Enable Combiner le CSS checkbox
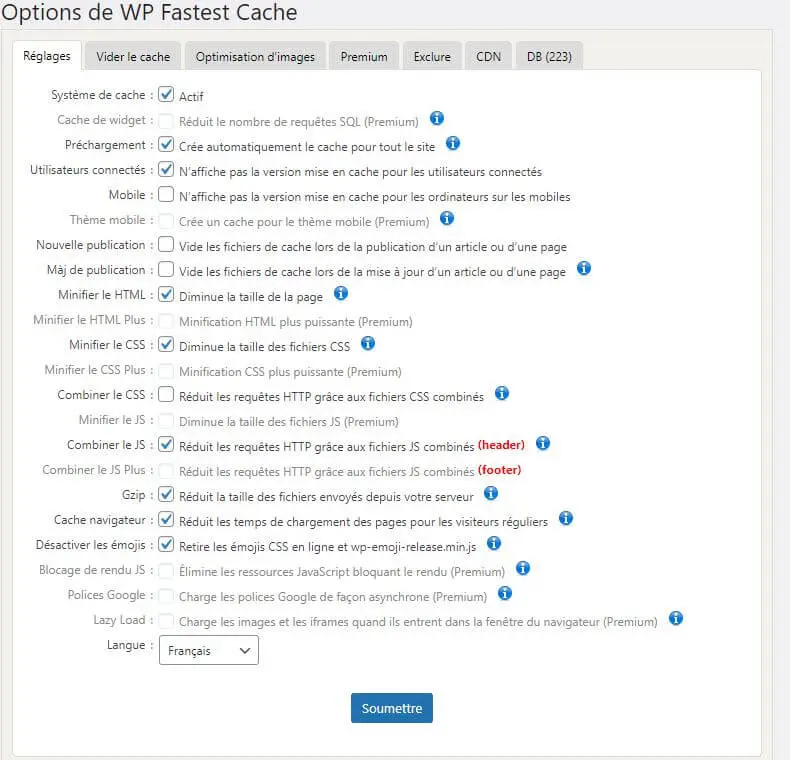Viewport: 790px width, 760px height. click(x=166, y=394)
